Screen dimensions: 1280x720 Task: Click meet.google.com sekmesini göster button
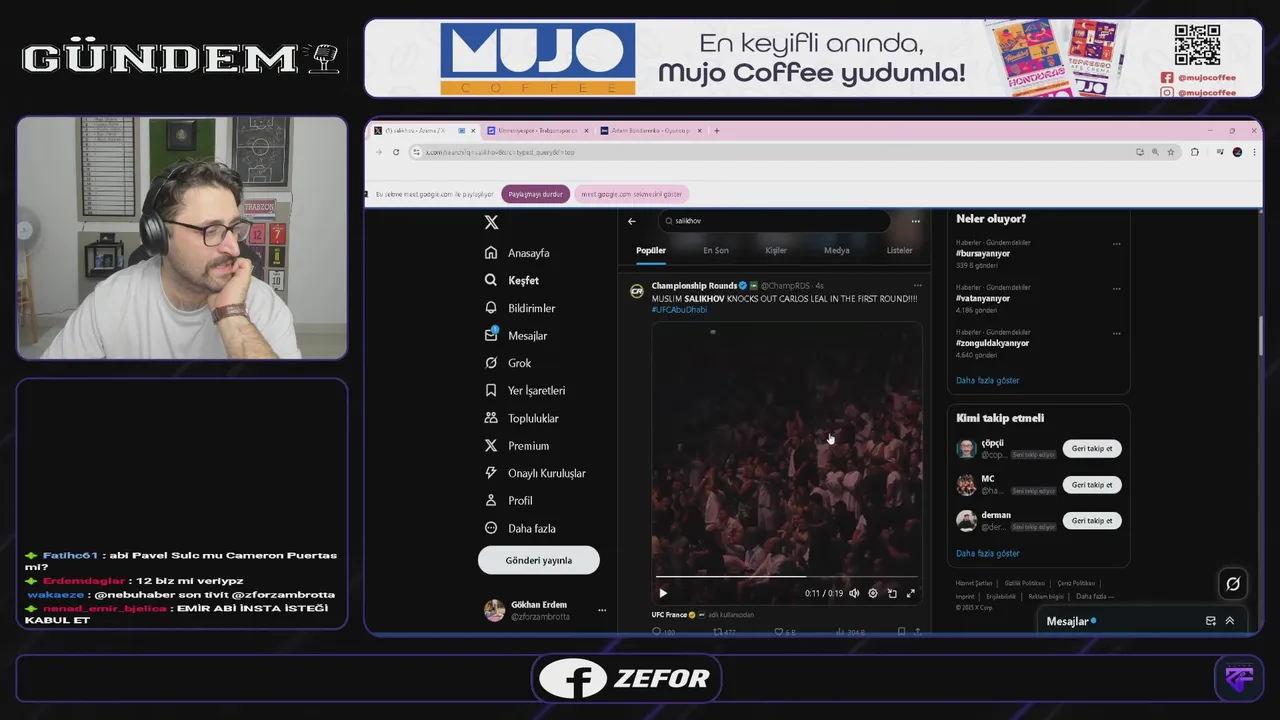632,194
